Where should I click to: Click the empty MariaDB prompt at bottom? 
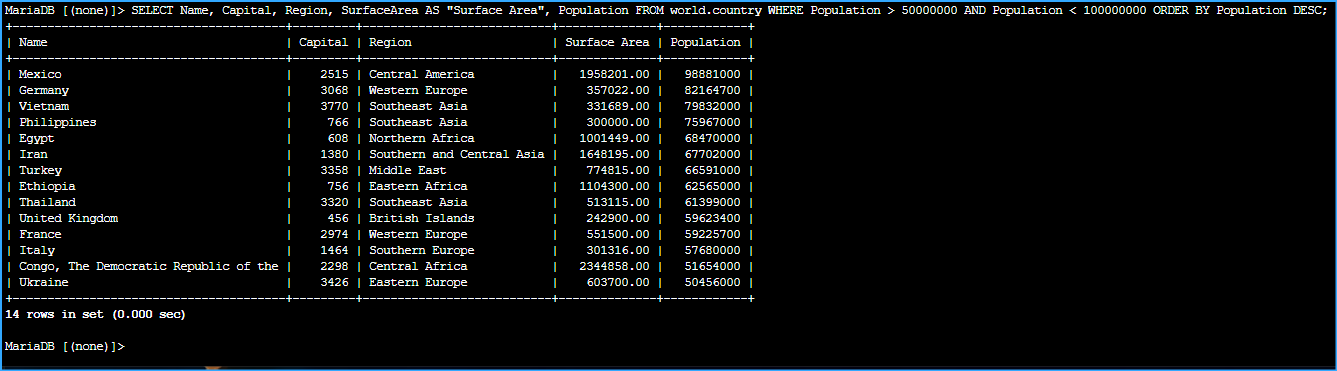click(x=65, y=347)
